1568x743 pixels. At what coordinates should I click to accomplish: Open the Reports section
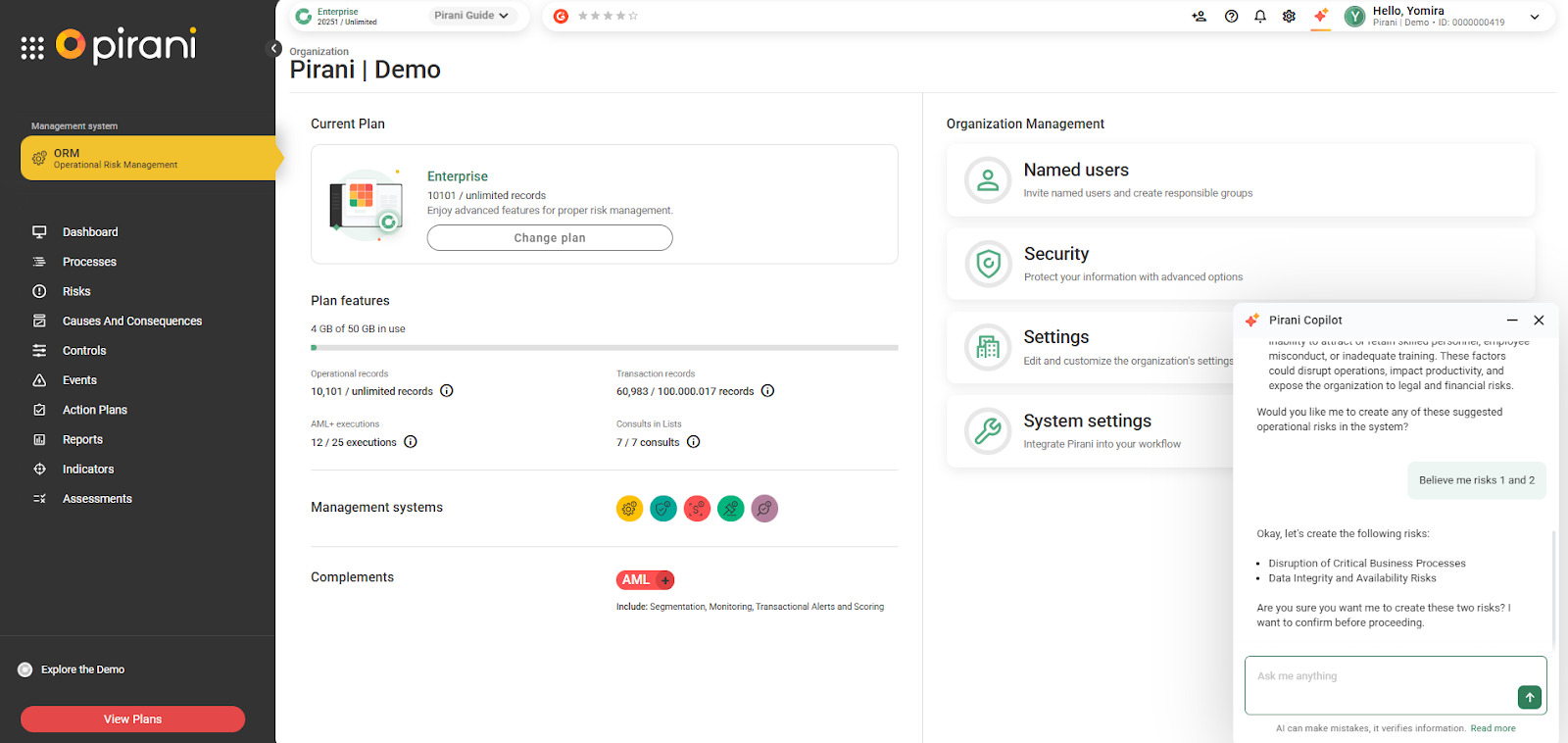click(x=82, y=439)
